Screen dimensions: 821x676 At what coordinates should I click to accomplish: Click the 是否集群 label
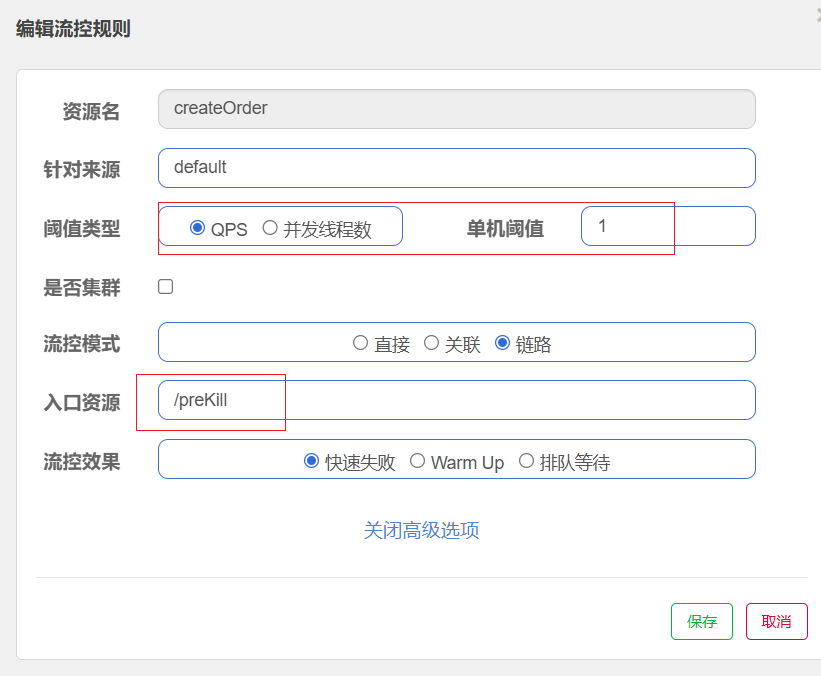[82, 287]
